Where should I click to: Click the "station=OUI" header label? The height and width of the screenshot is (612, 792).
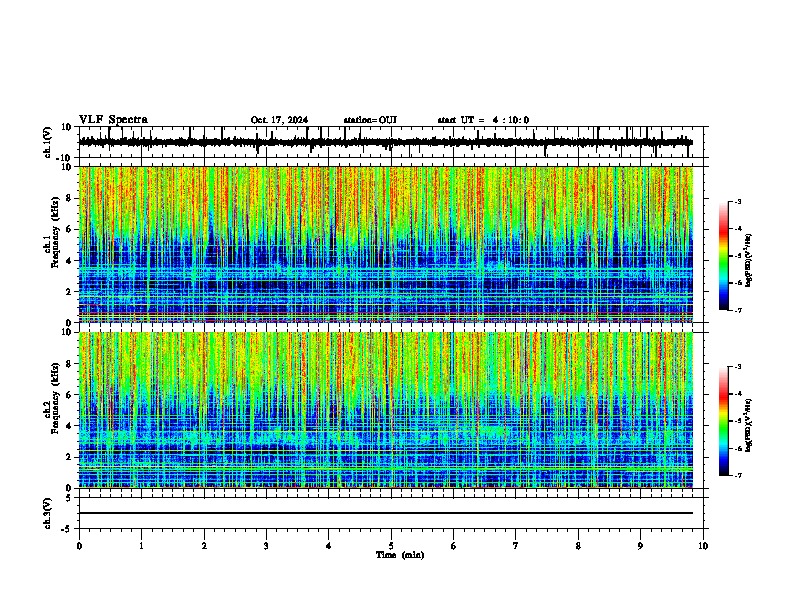[370, 120]
